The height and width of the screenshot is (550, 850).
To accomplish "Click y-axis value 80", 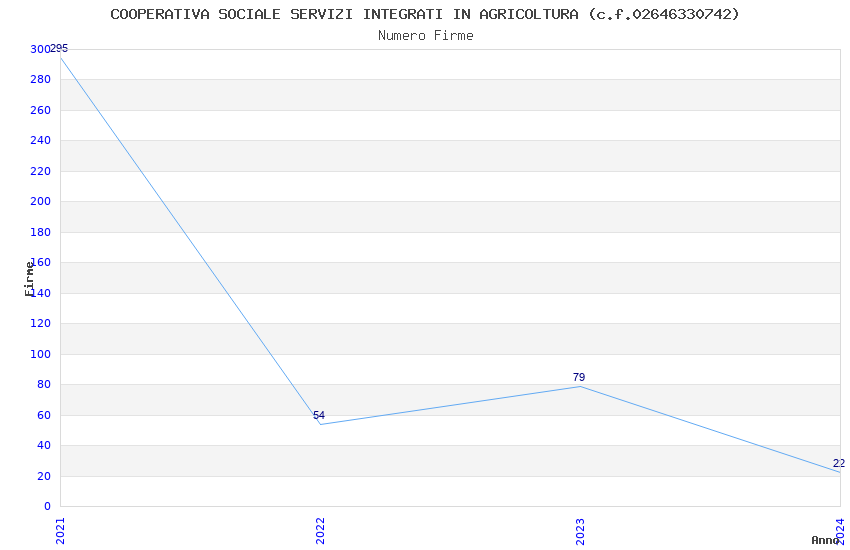I will click(x=43, y=385).
